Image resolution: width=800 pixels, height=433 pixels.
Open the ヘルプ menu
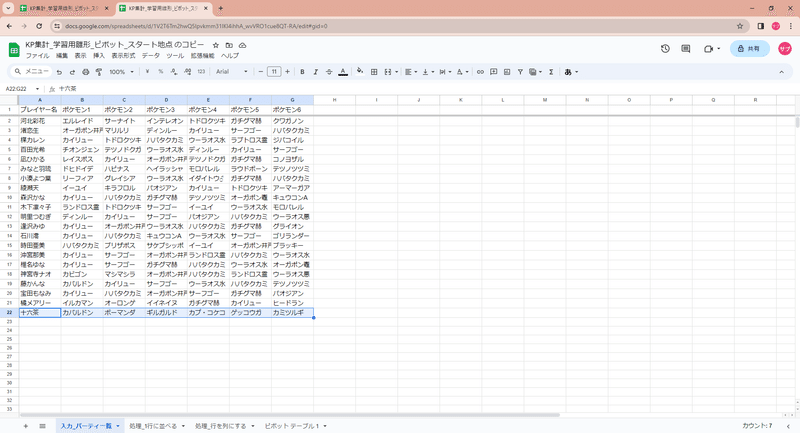pos(230,56)
